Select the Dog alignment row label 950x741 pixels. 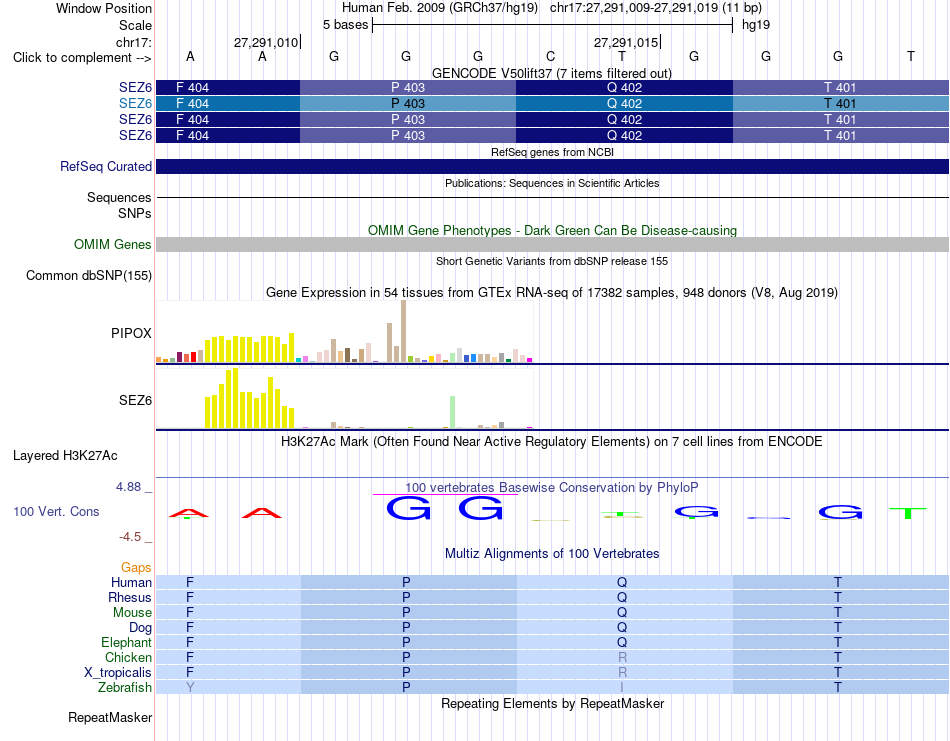pyautogui.click(x=140, y=628)
